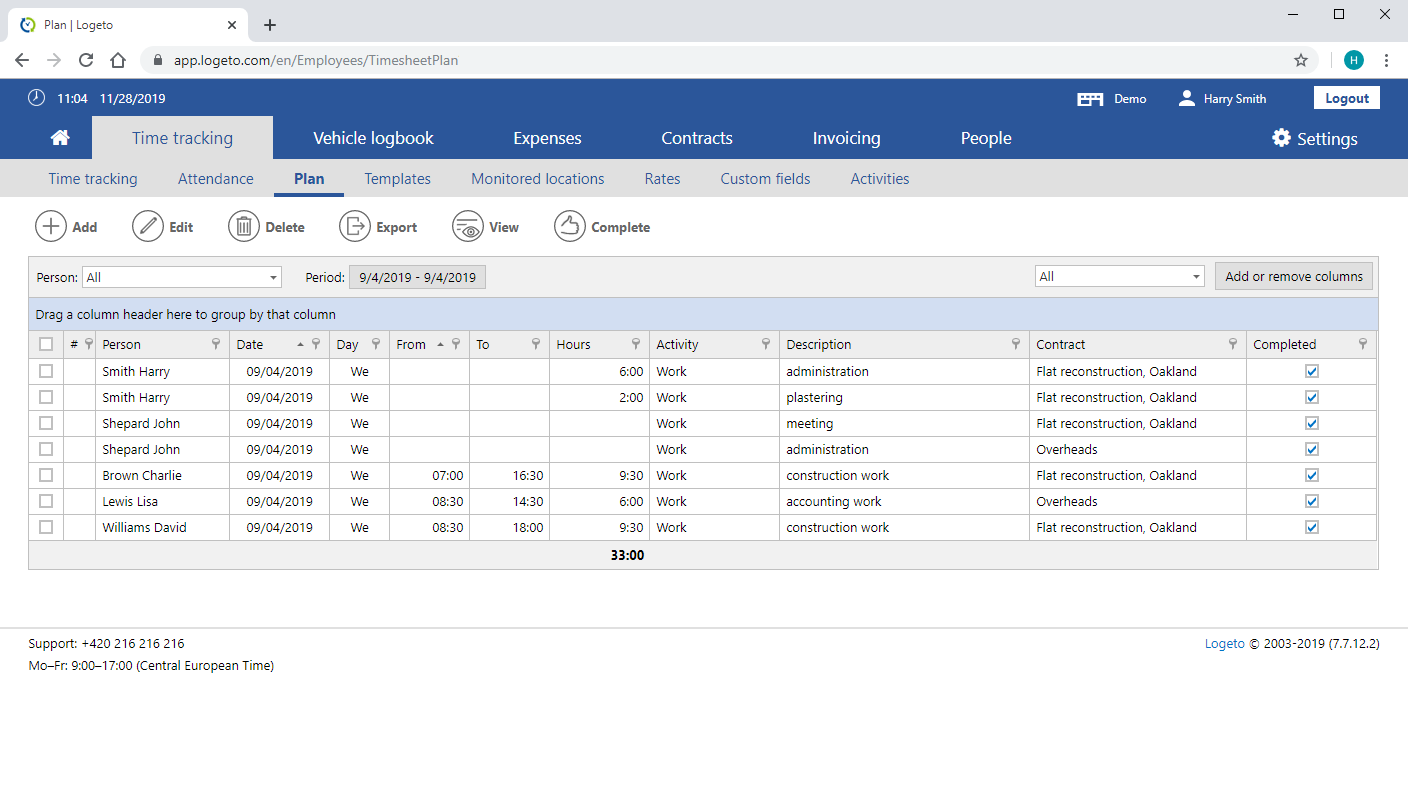The height and width of the screenshot is (797, 1408).
Task: Select the Williams David row checkbox
Action: click(46, 527)
